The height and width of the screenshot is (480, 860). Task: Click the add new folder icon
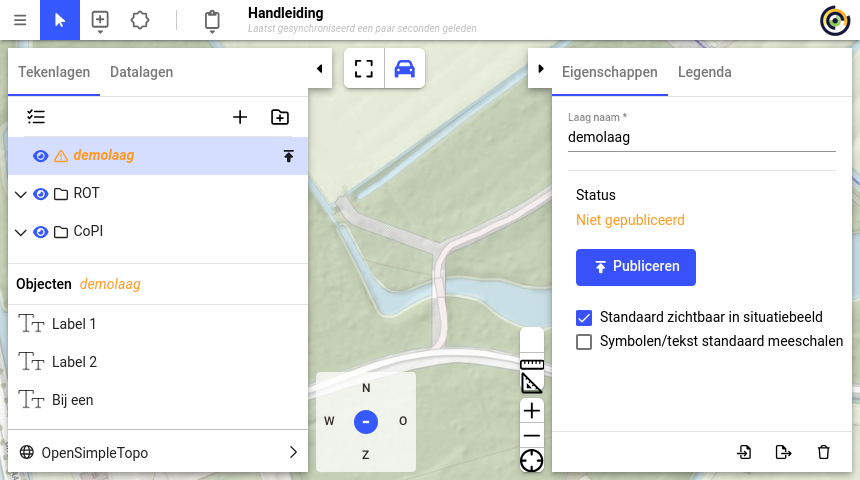(280, 117)
